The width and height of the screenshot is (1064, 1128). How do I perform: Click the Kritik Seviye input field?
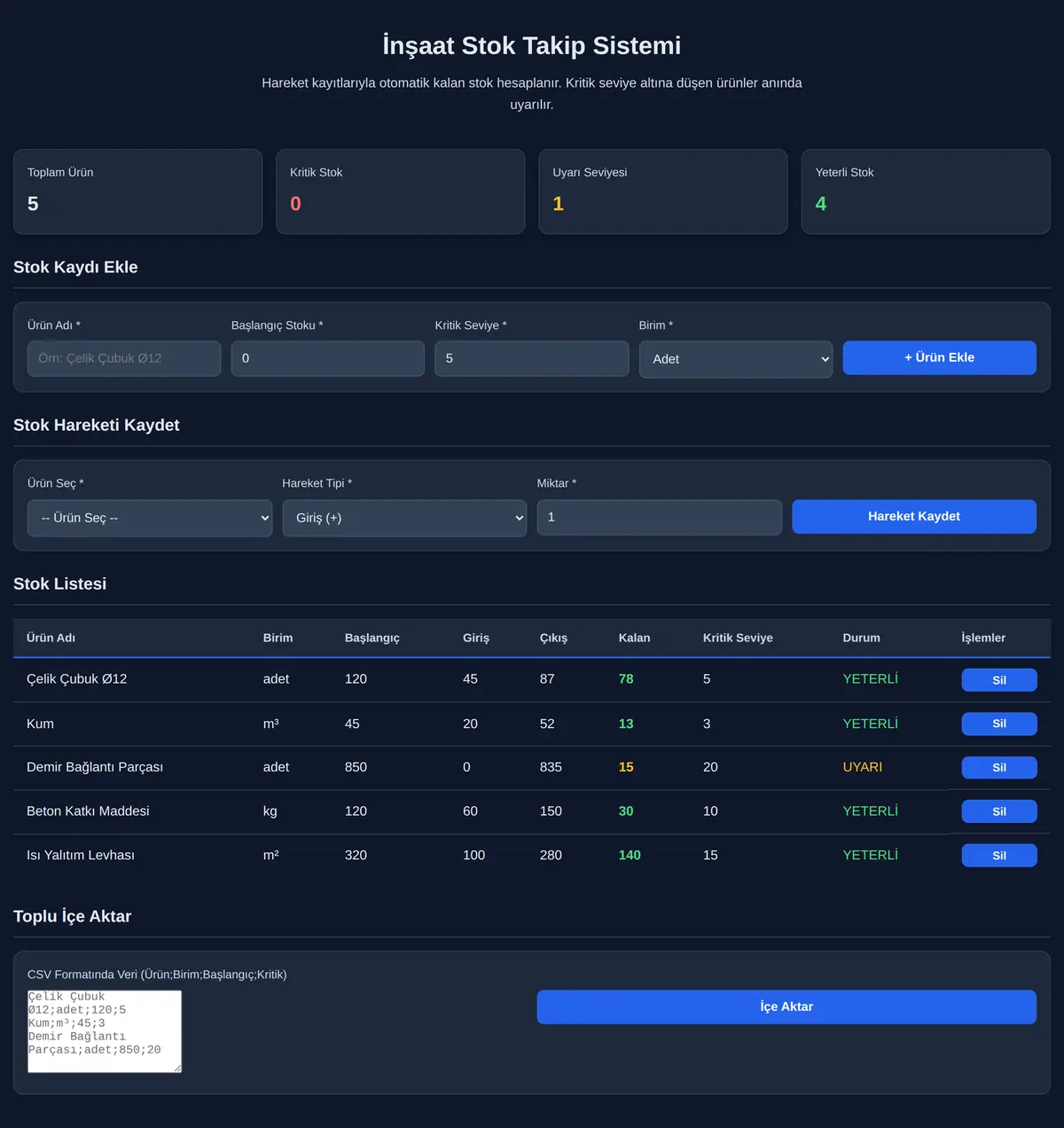point(531,358)
